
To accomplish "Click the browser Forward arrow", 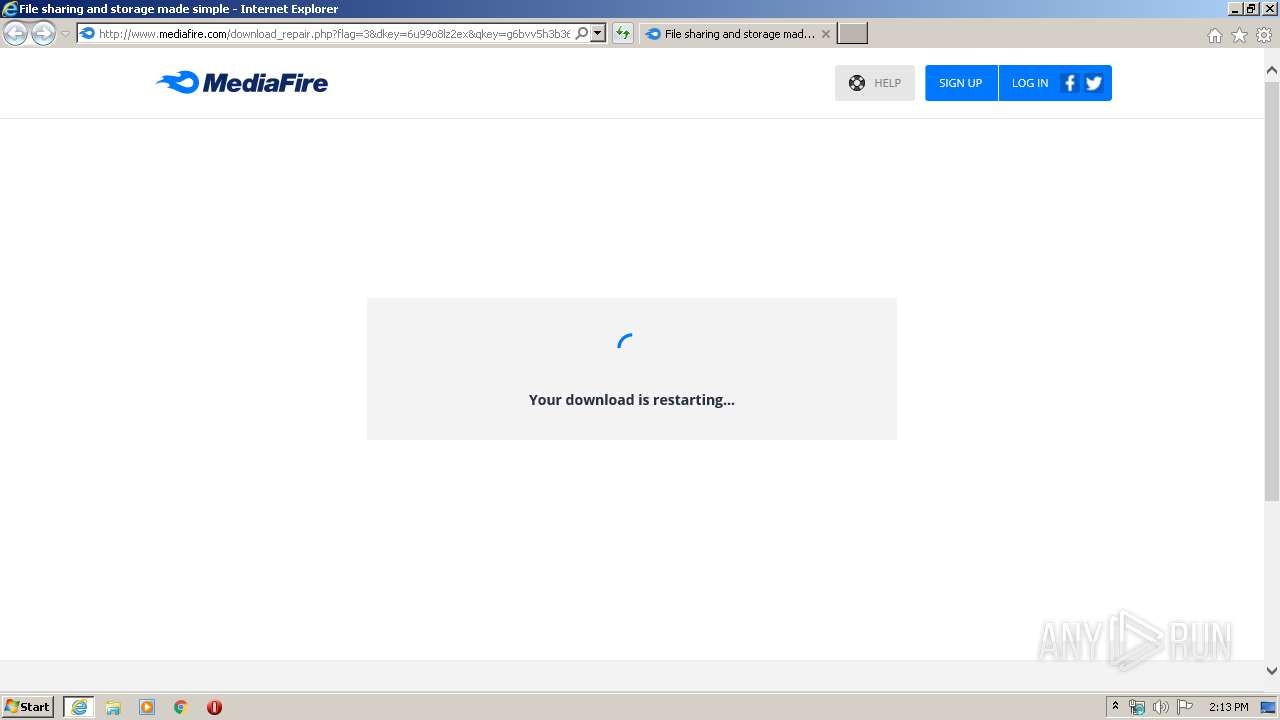I will [x=43, y=34].
